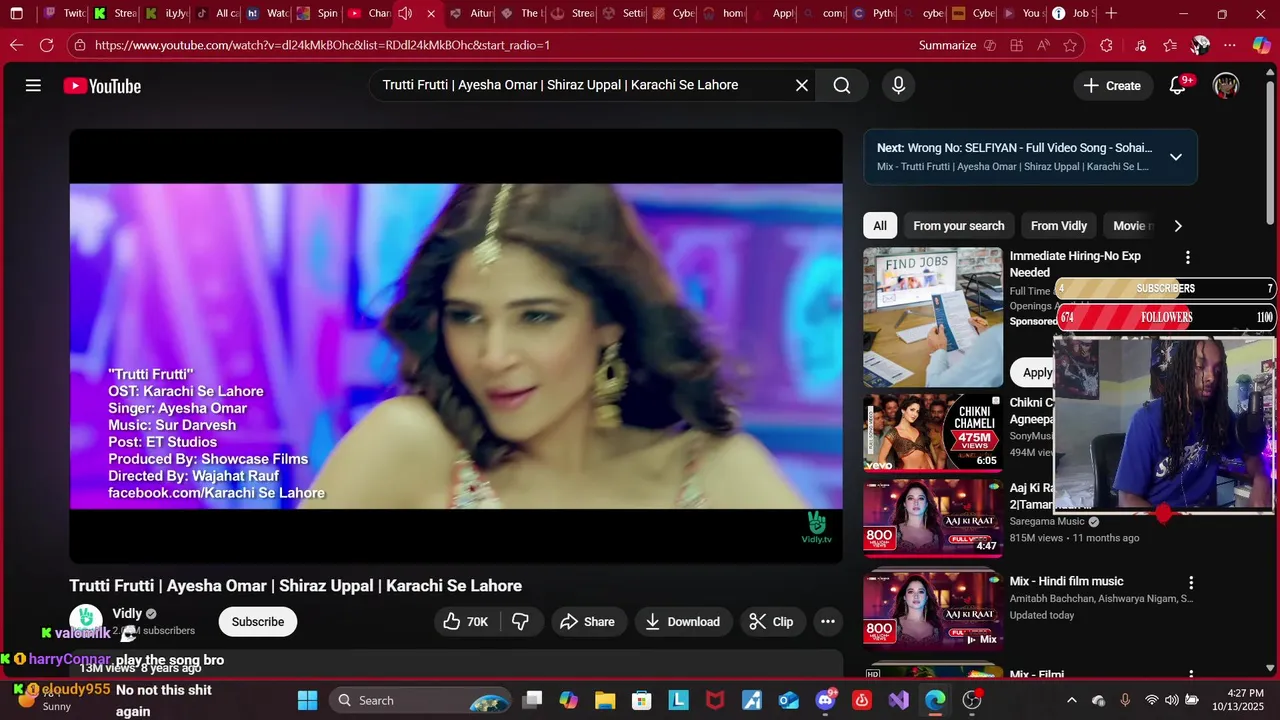Screen dimensions: 1280x720
Task: Mute the playing YouTube tab speaker icon
Action: (405, 14)
